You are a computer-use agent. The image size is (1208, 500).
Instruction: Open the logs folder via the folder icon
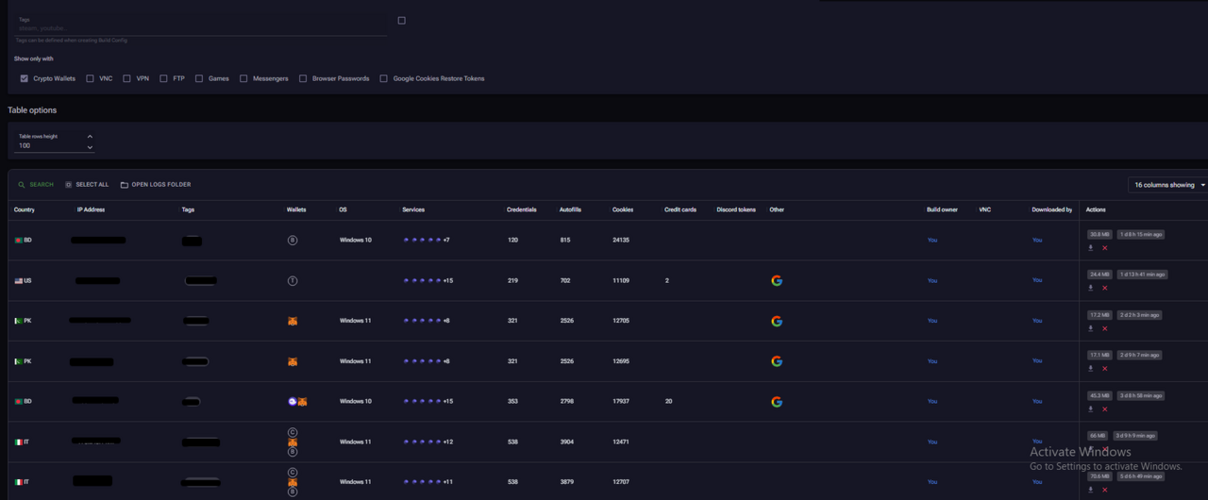124,185
